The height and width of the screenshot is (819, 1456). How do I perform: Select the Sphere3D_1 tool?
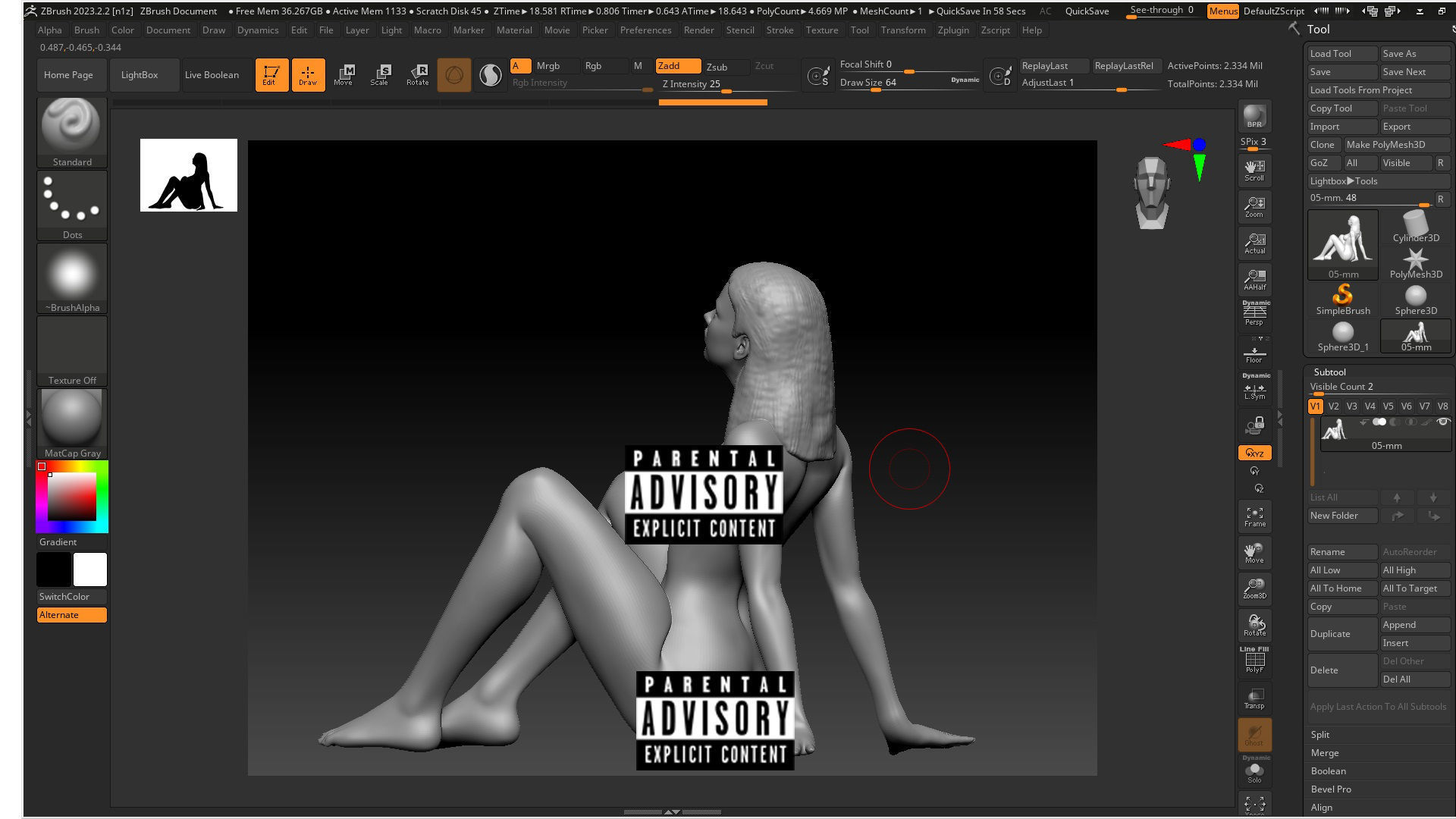pos(1342,336)
